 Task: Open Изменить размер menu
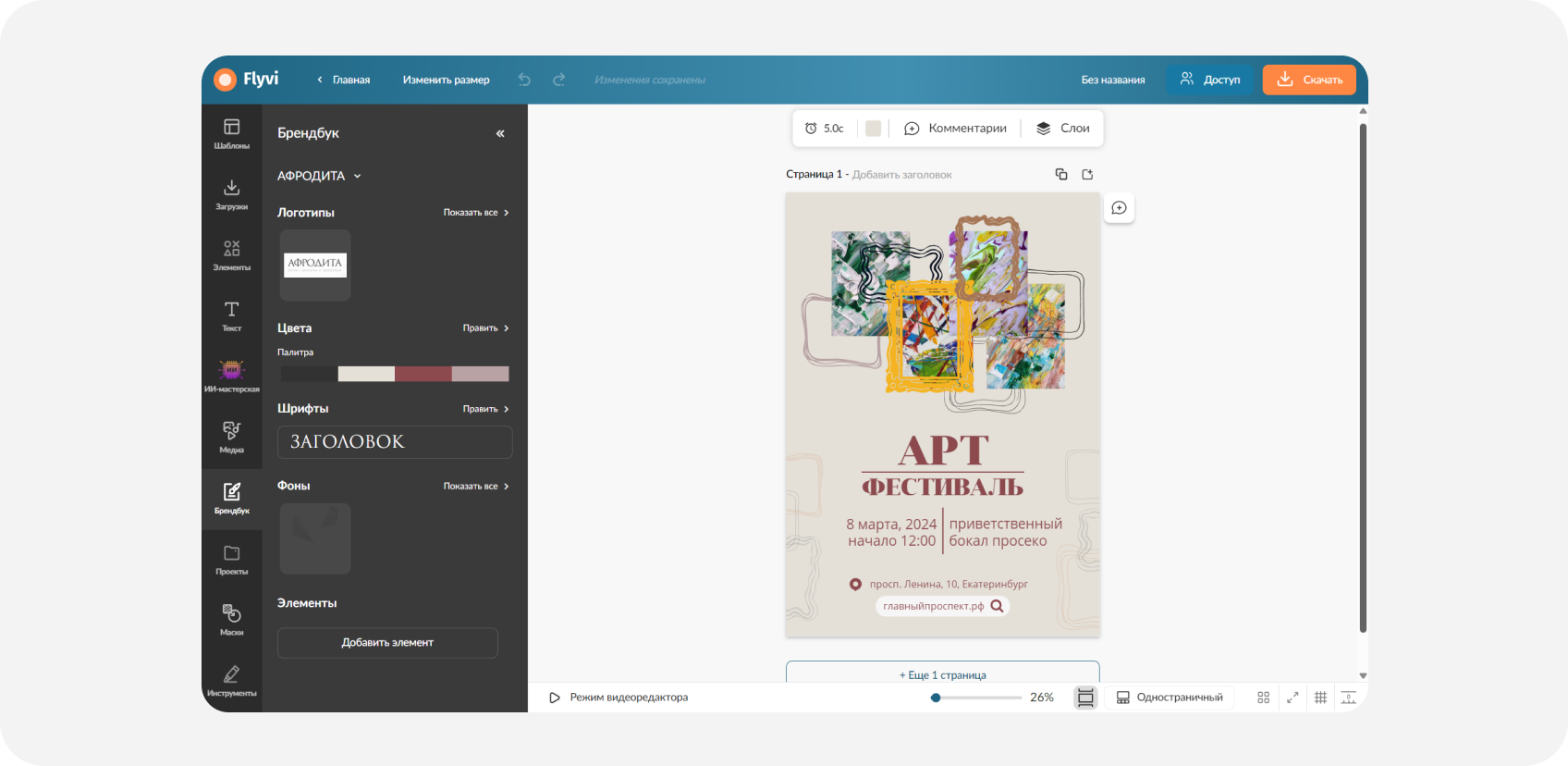pos(447,80)
